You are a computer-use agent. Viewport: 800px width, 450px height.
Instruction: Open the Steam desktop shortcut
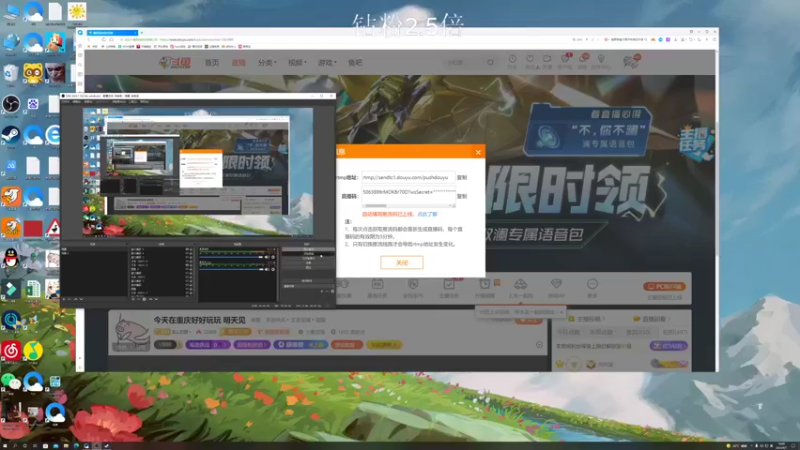click(11, 135)
